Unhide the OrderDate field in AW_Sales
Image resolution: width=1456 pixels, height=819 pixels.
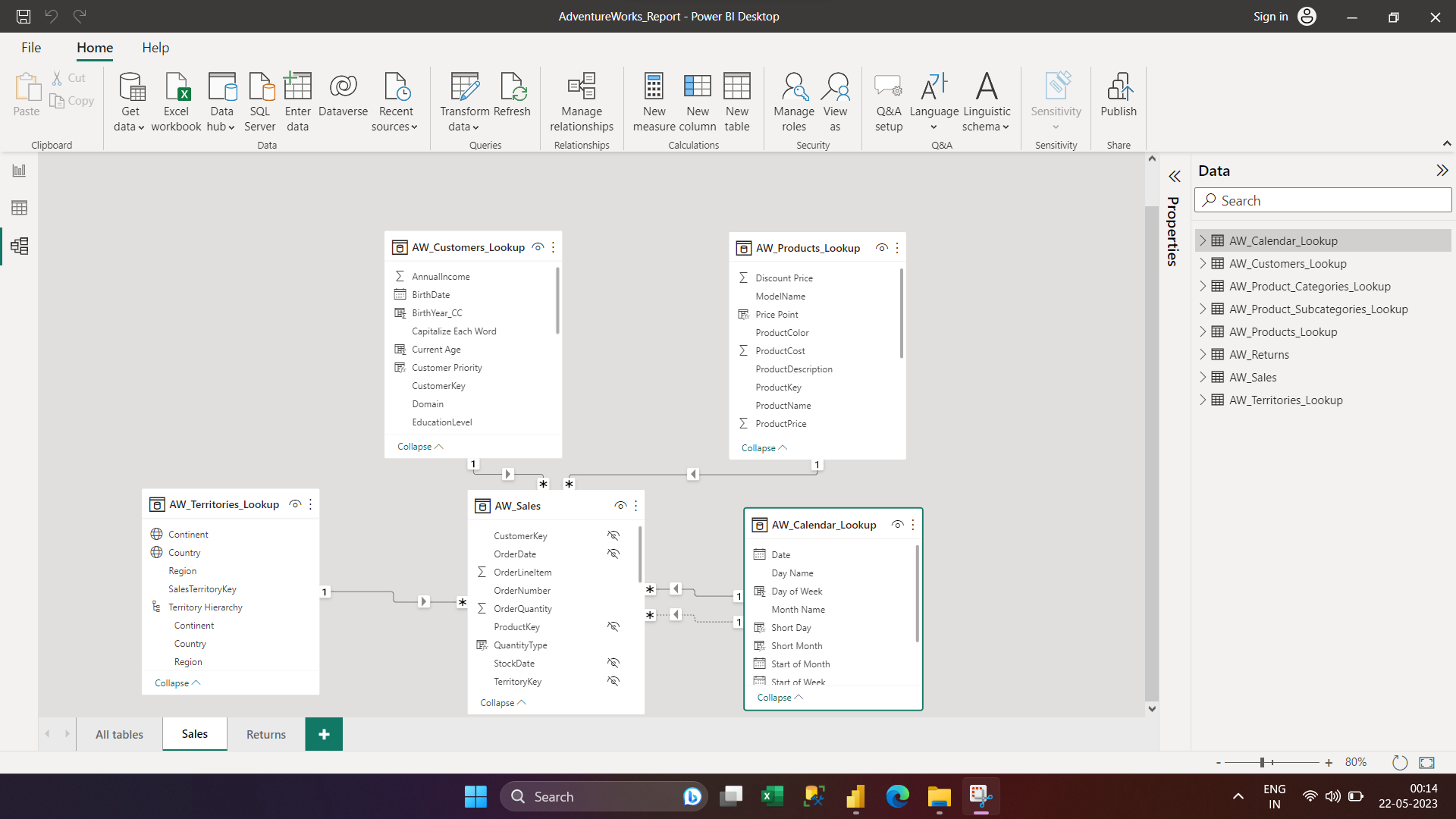tap(613, 554)
